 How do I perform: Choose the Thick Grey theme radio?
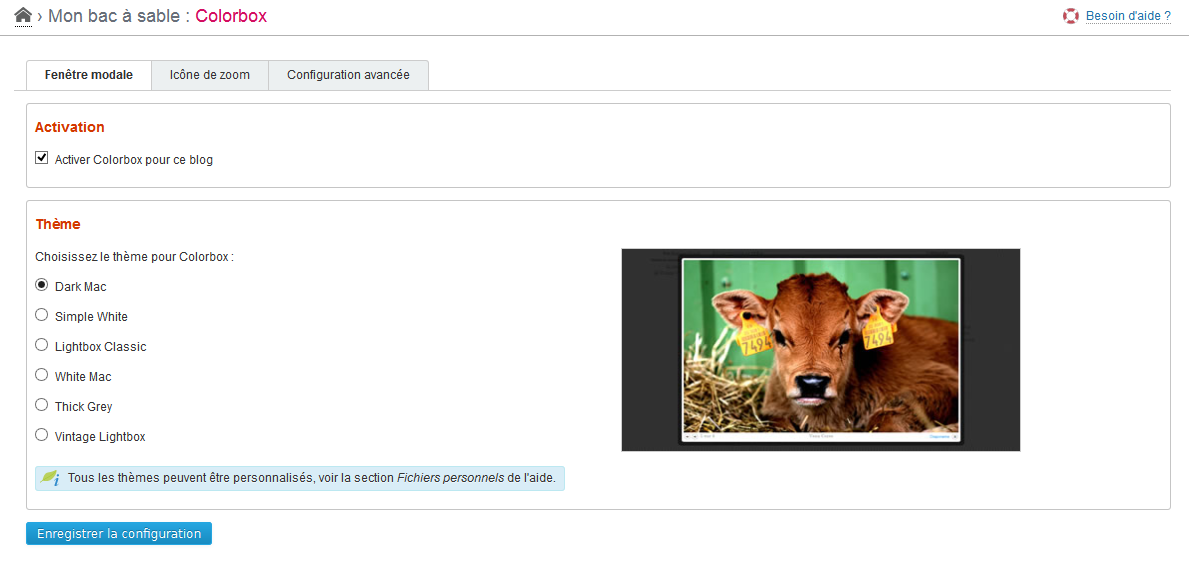click(42, 405)
